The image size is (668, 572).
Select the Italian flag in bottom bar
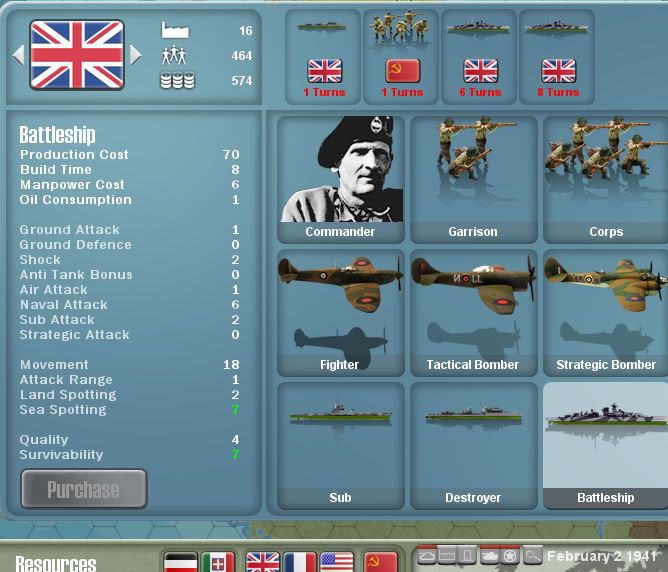217,562
